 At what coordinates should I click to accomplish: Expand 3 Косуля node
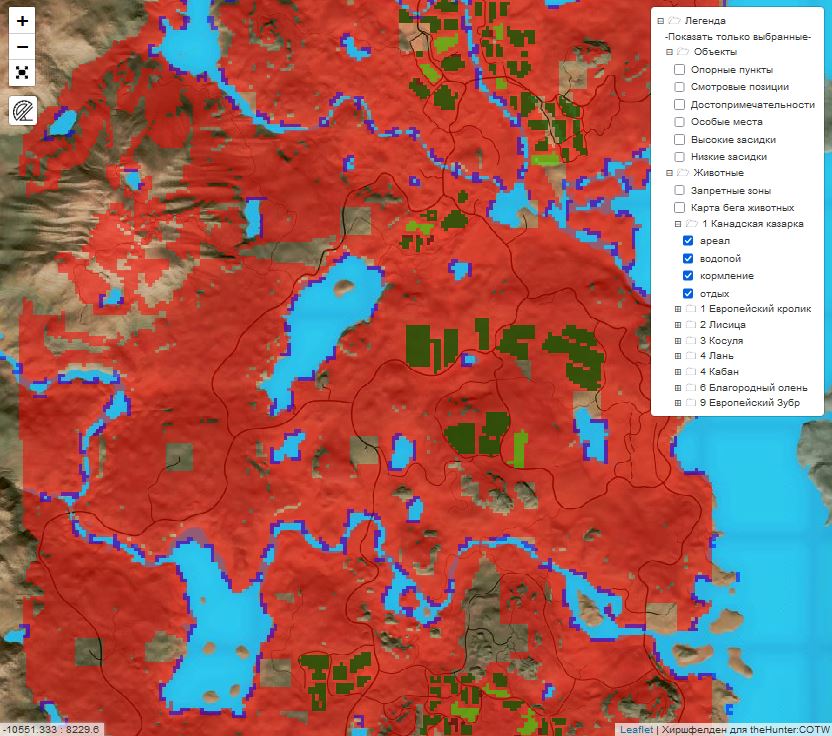(x=678, y=341)
